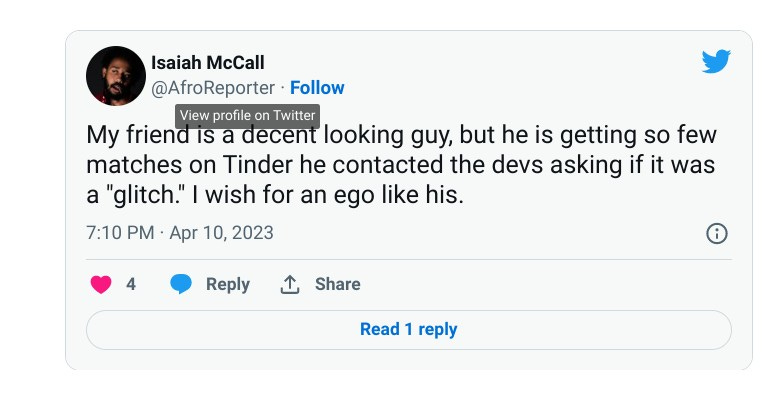Open Isaiah McCall's profile picture

[x=116, y=76]
